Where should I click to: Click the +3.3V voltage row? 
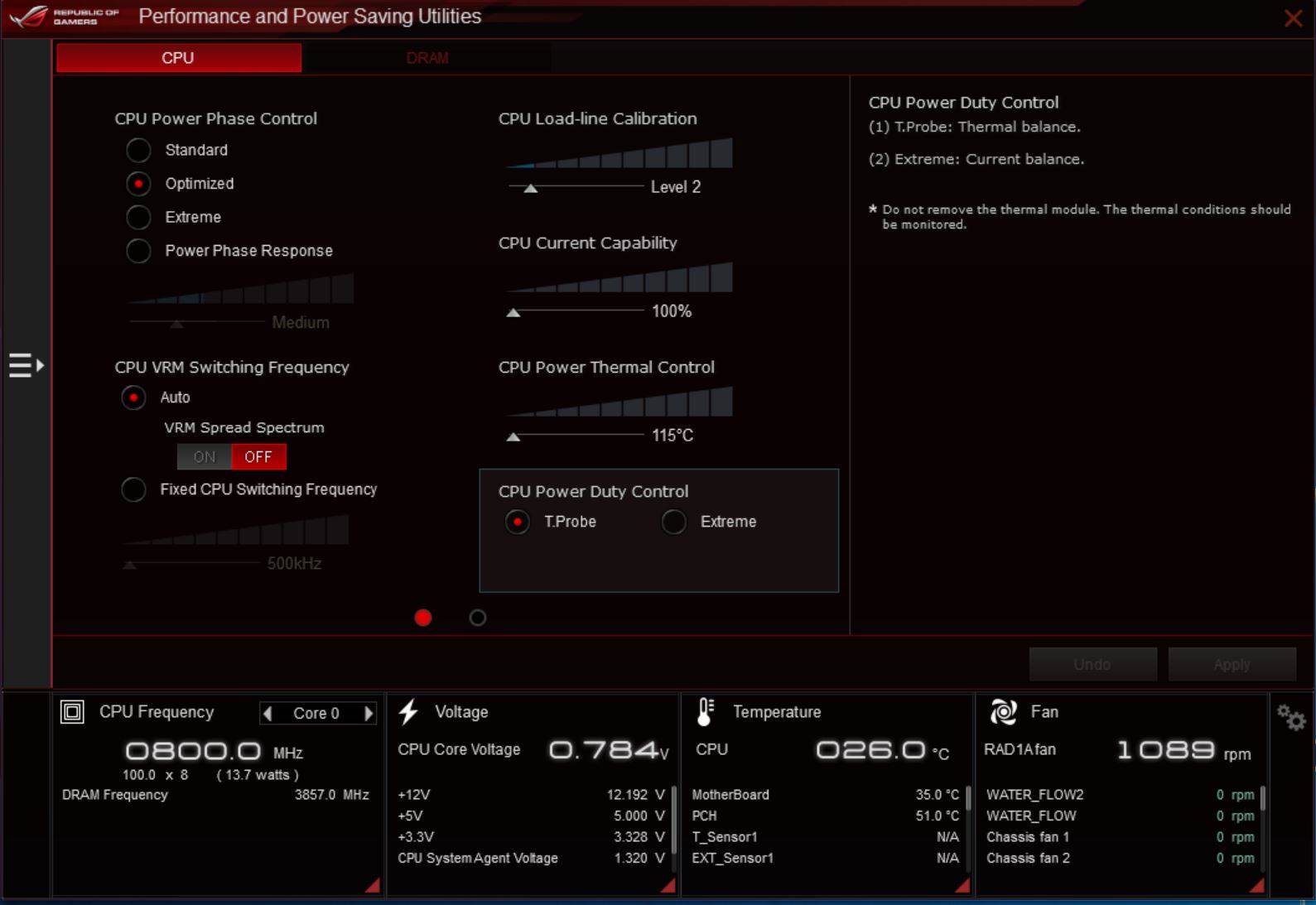pos(531,837)
